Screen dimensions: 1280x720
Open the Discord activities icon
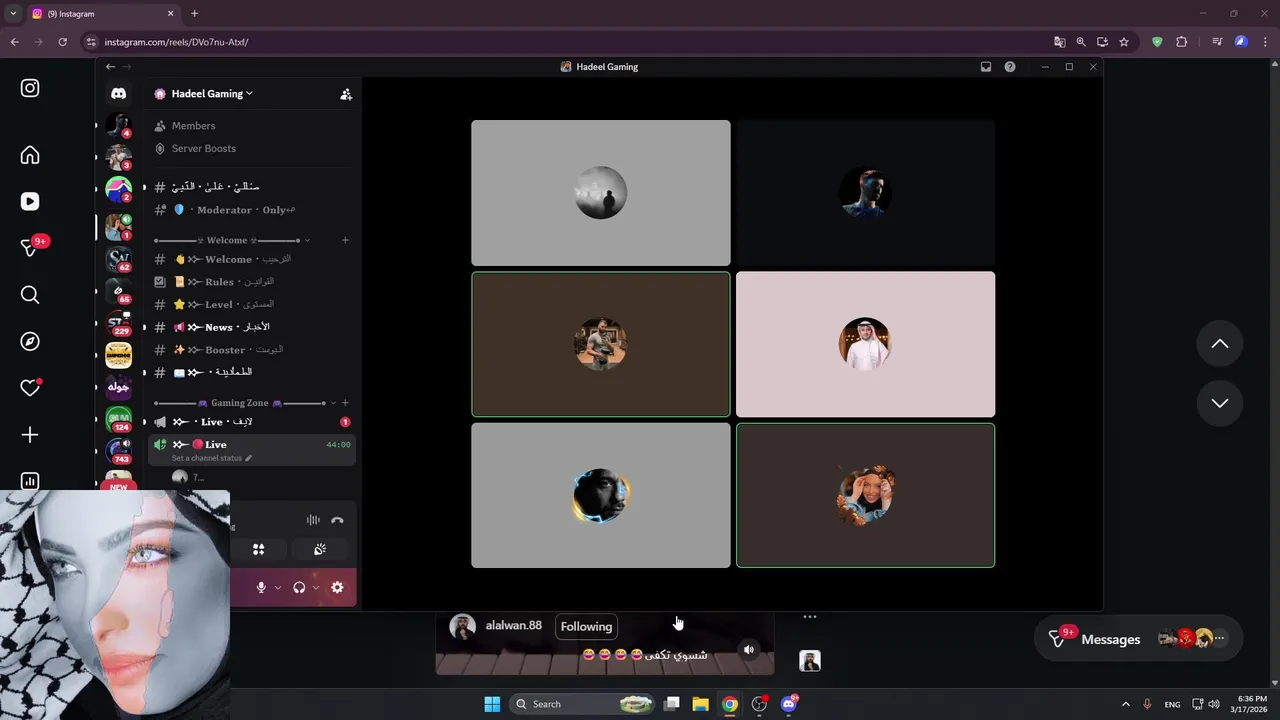coord(258,549)
